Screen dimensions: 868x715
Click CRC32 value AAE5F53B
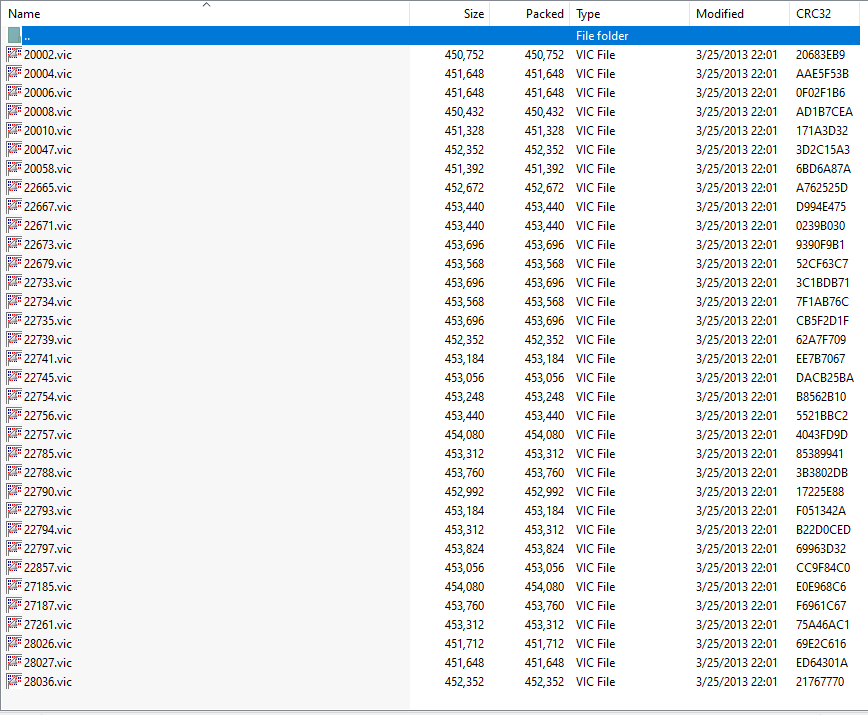[x=822, y=73]
